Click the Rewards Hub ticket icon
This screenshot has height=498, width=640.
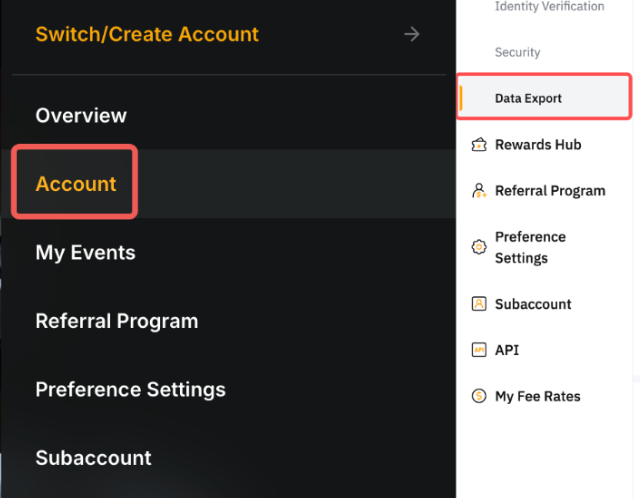click(x=479, y=145)
